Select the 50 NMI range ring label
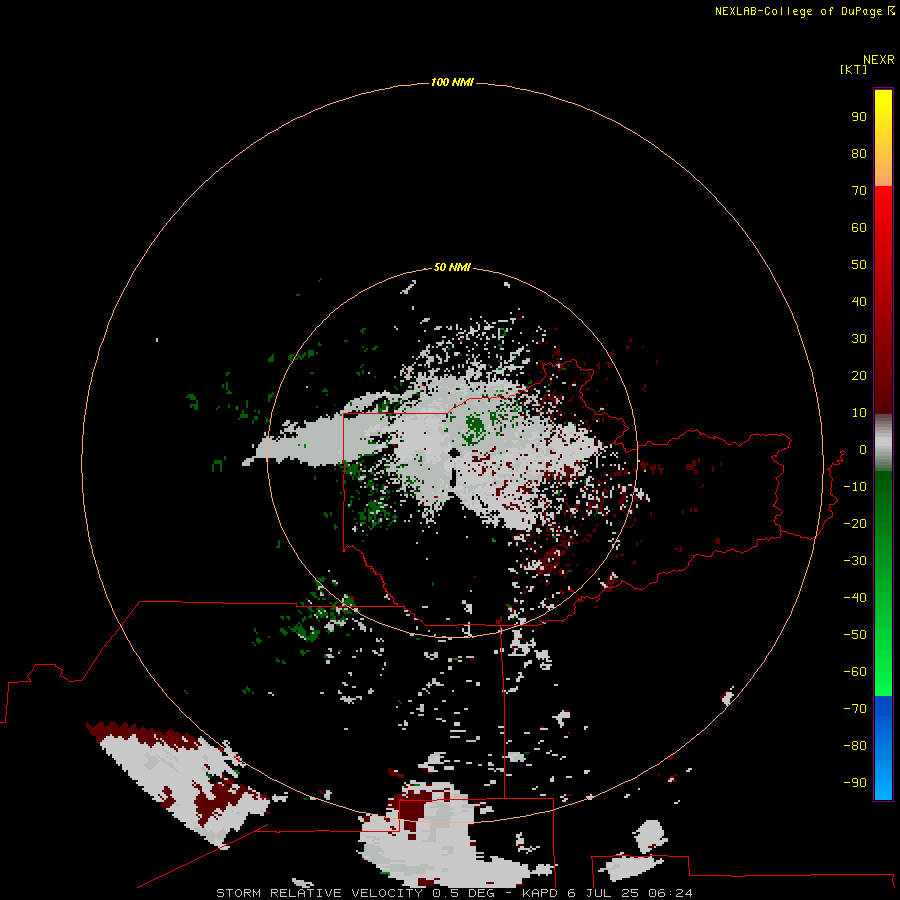The image size is (900, 900). coord(452,267)
